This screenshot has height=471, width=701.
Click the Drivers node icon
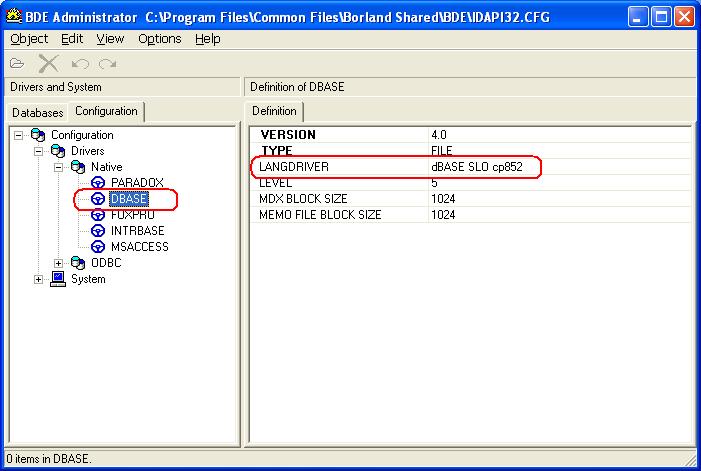(x=58, y=151)
